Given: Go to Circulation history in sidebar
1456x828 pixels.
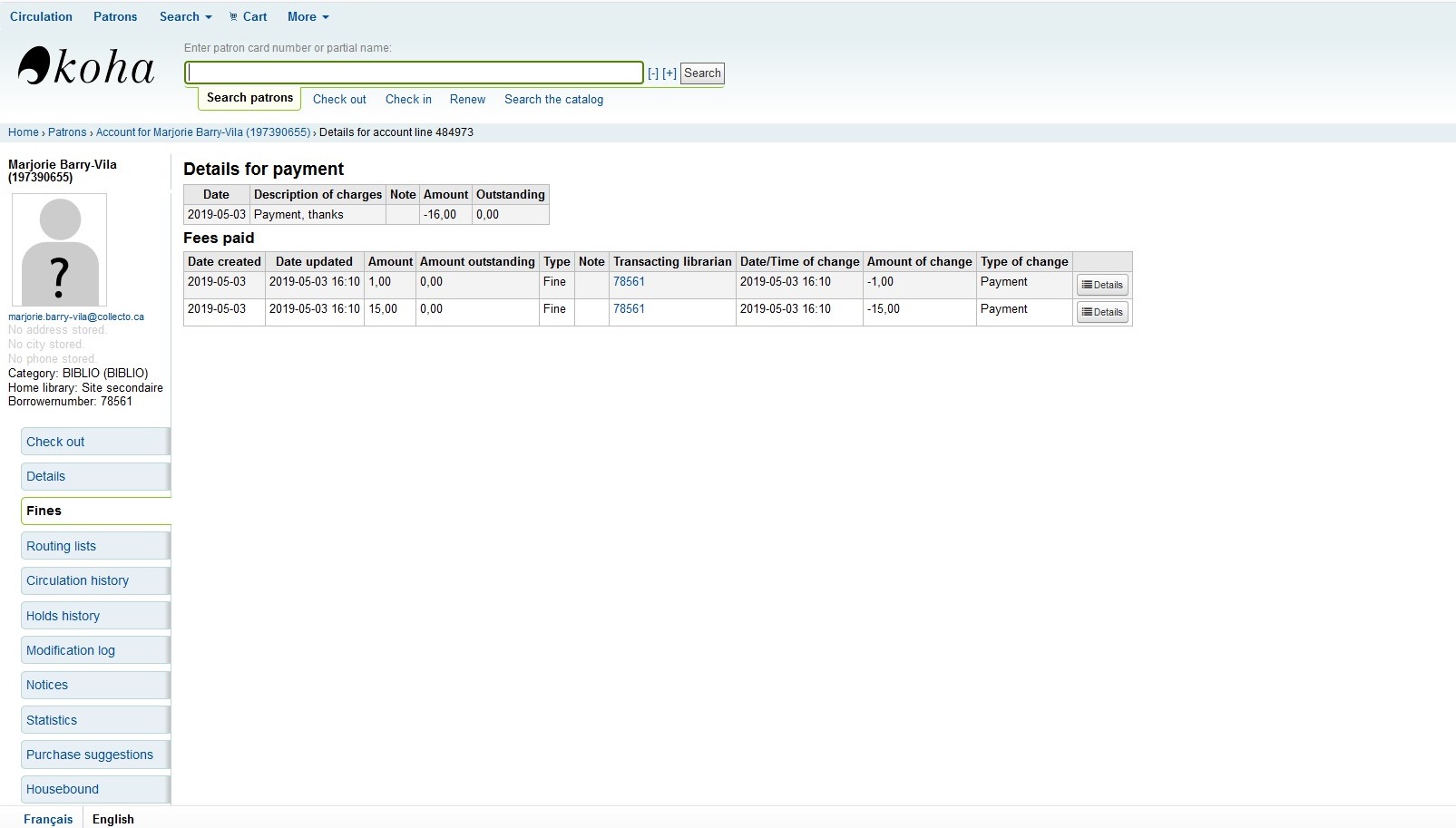Looking at the screenshot, I should pos(77,580).
